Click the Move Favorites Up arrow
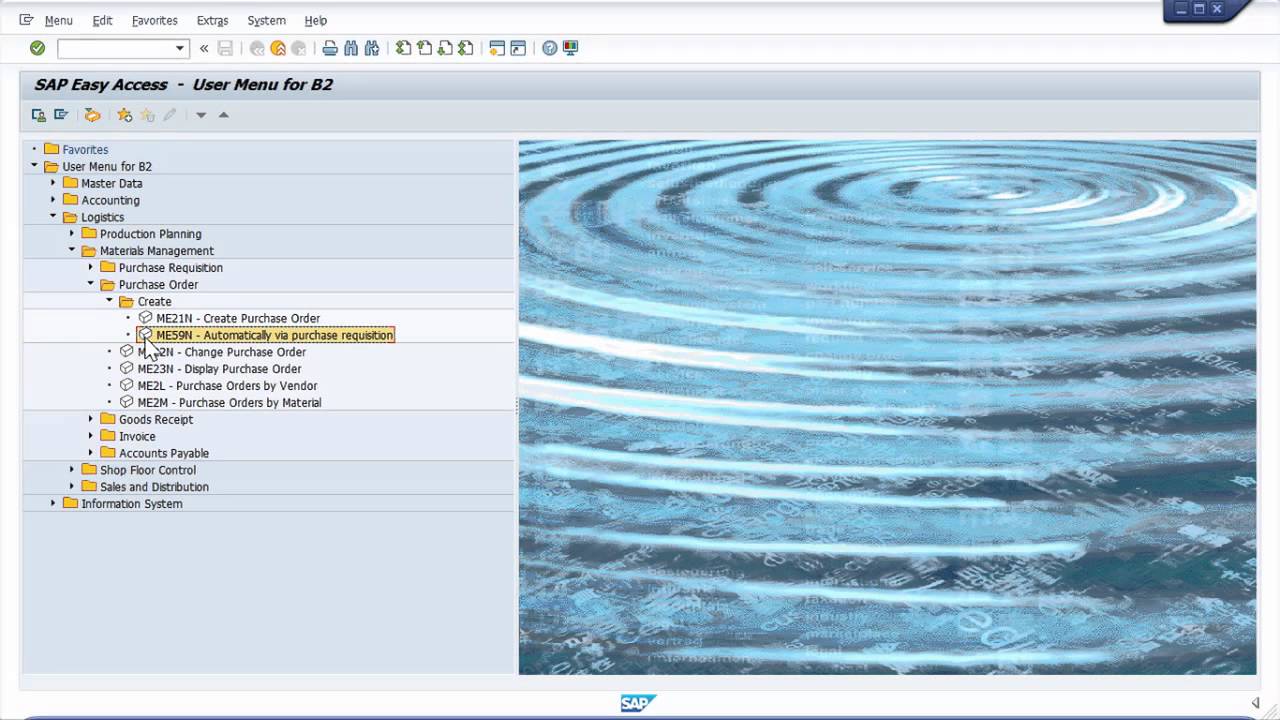 (x=224, y=115)
